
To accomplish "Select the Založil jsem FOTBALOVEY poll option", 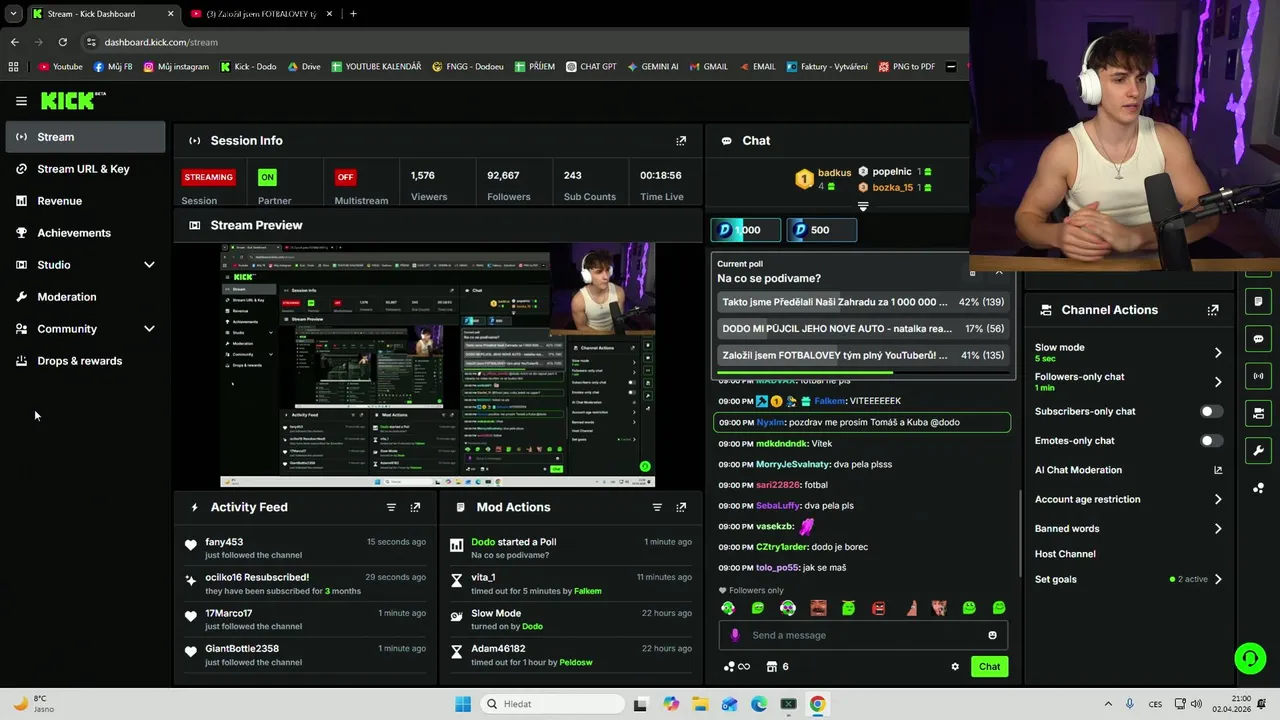I will click(863, 355).
